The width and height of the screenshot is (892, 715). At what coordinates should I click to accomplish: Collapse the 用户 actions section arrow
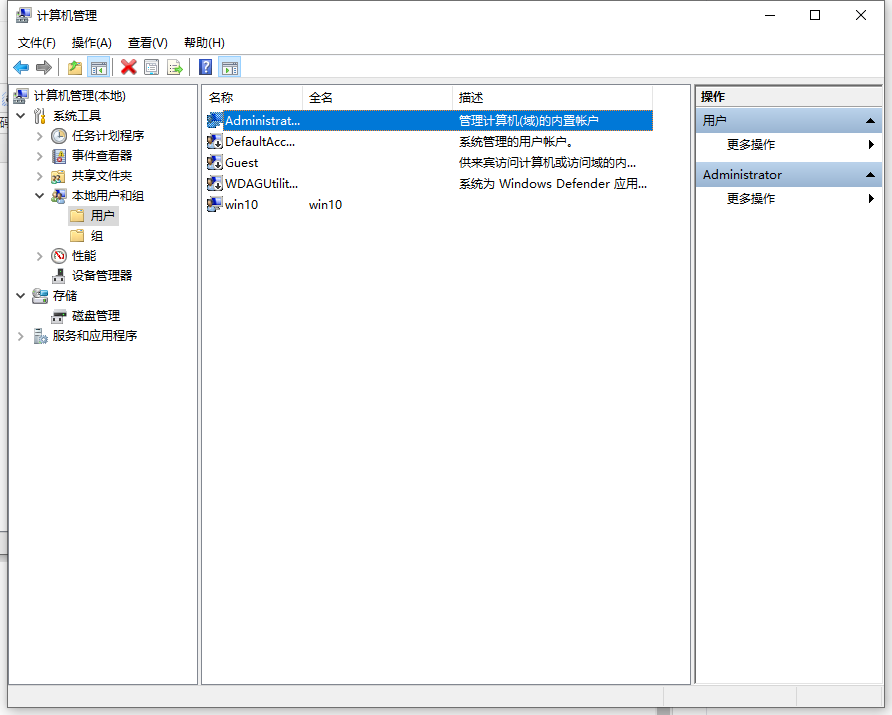[x=871, y=121]
